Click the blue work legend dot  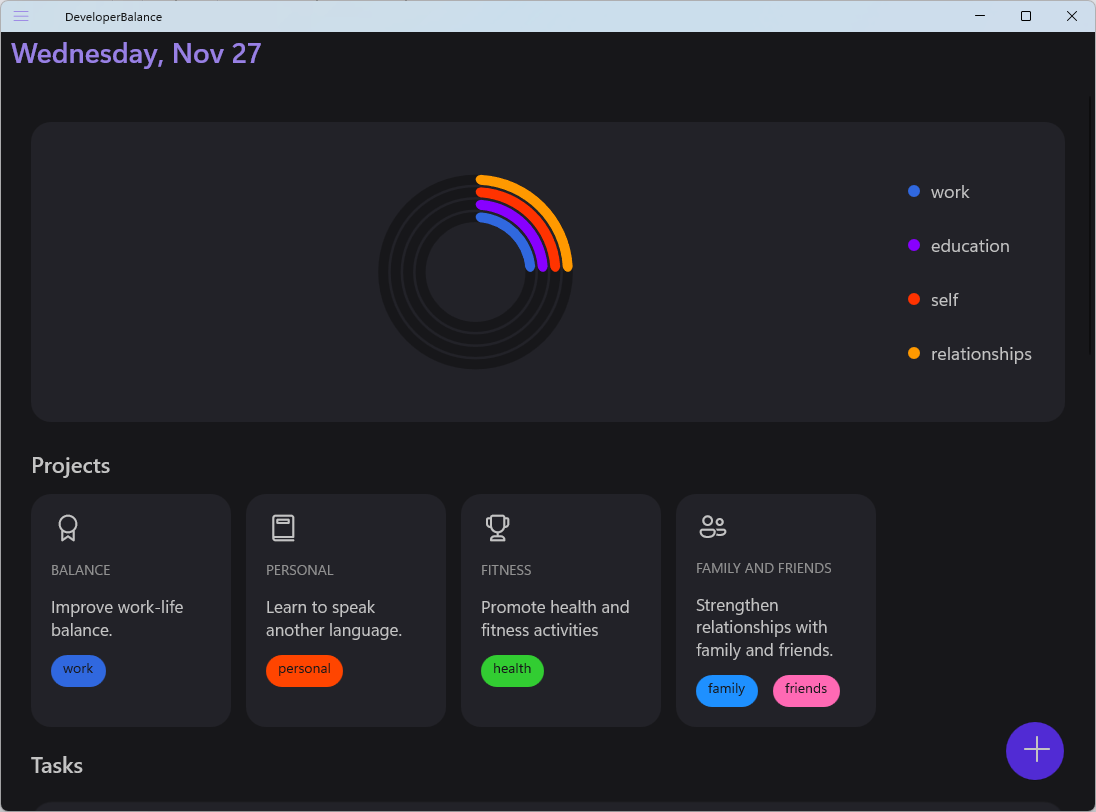click(x=915, y=191)
